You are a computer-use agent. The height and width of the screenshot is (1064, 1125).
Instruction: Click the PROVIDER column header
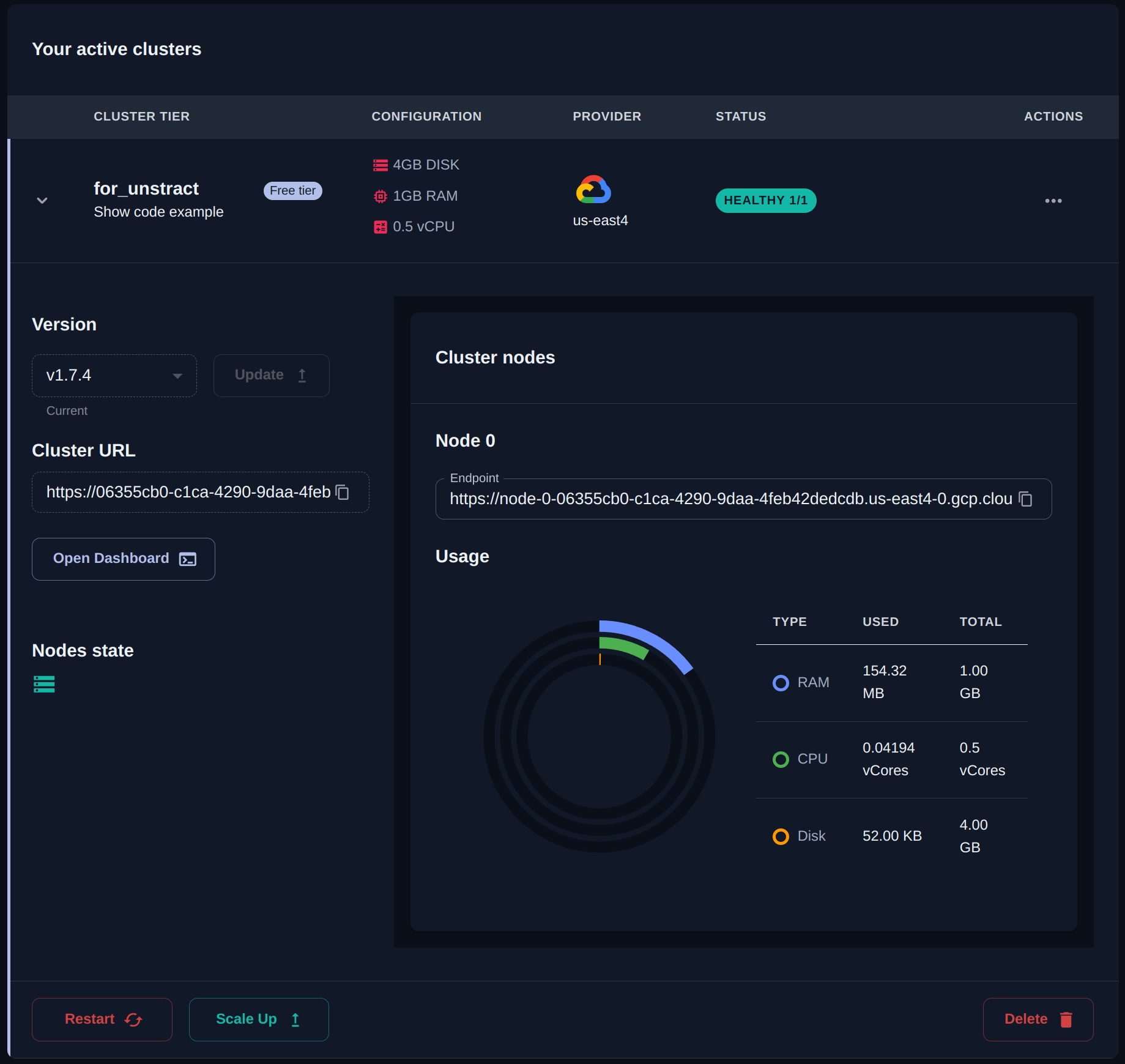[607, 116]
